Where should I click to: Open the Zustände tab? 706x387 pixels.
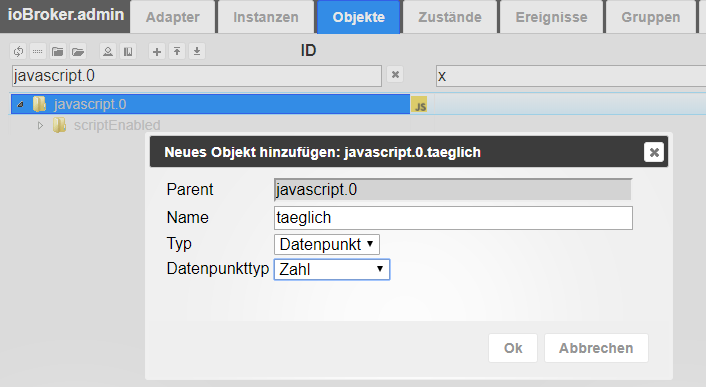[450, 17]
